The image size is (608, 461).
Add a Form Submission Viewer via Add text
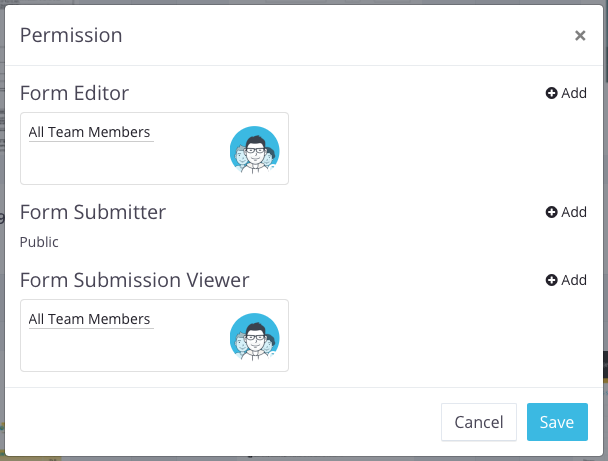574,280
